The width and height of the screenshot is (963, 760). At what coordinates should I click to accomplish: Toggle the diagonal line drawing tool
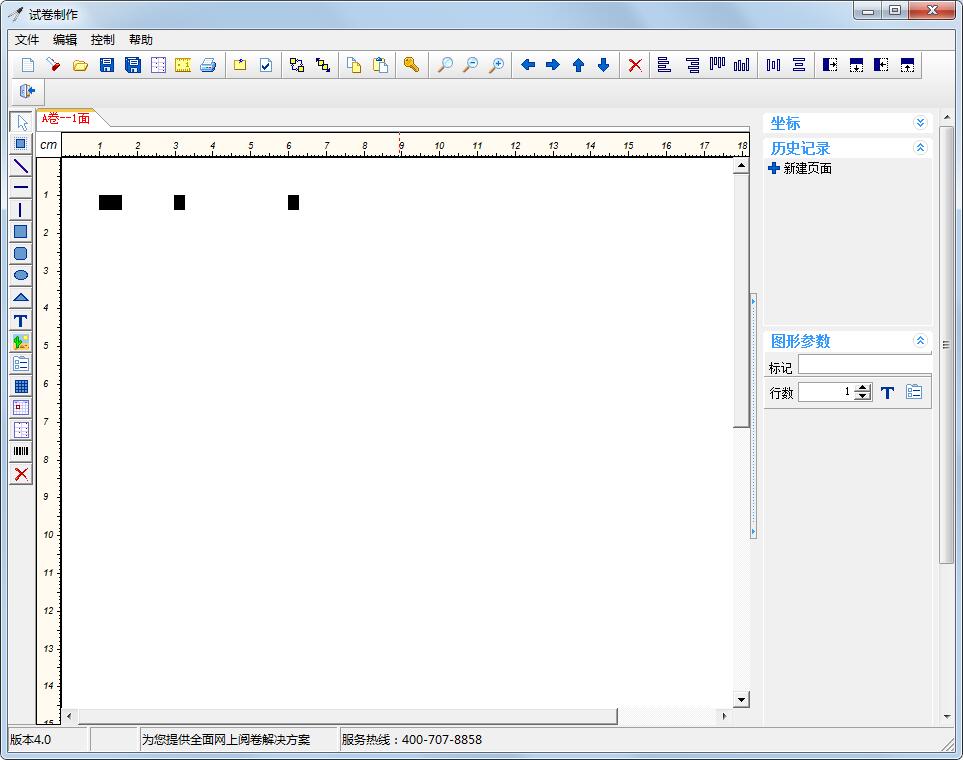click(20, 166)
